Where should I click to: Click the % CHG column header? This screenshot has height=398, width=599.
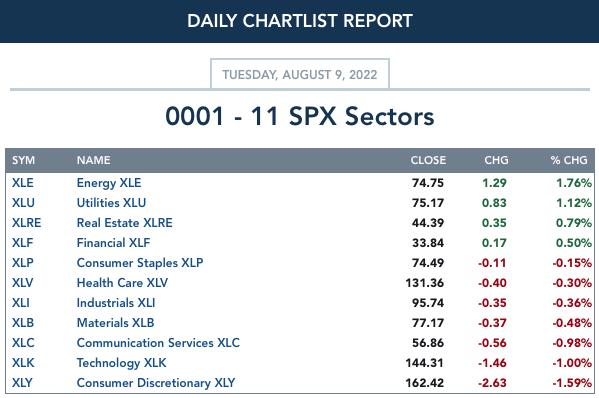[569, 160]
